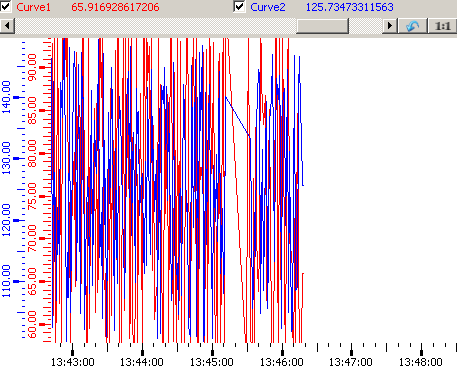Click the Curve1 value 65.916928617206
Viewport: 457px width, 368px height.
tap(115, 7)
